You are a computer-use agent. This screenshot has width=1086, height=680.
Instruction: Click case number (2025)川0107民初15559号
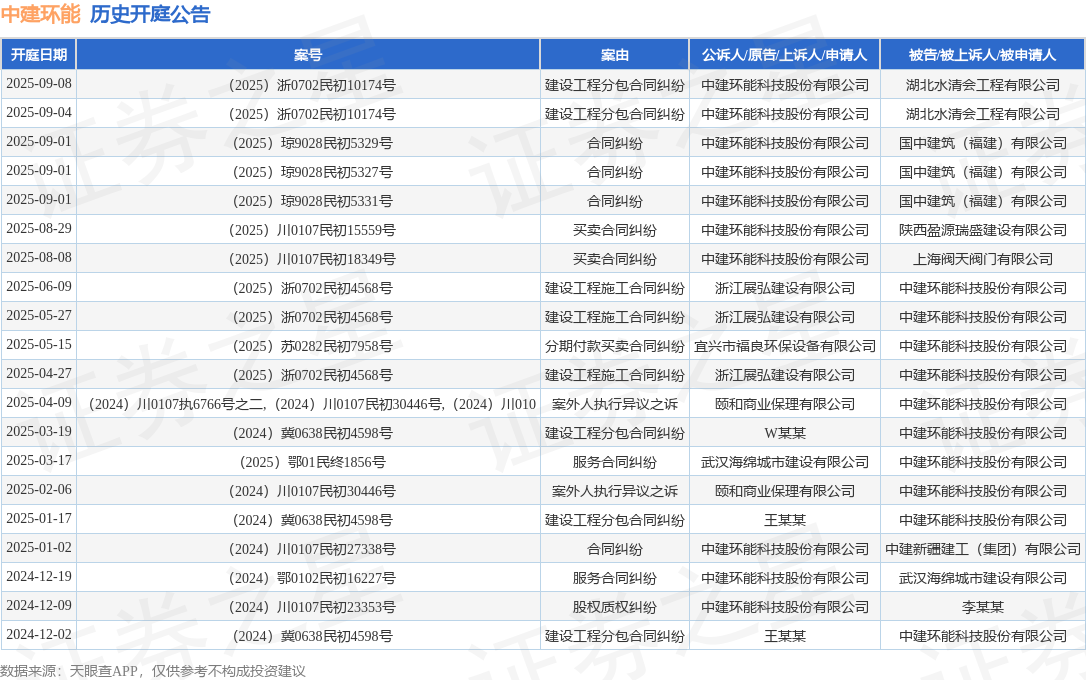pos(312,231)
